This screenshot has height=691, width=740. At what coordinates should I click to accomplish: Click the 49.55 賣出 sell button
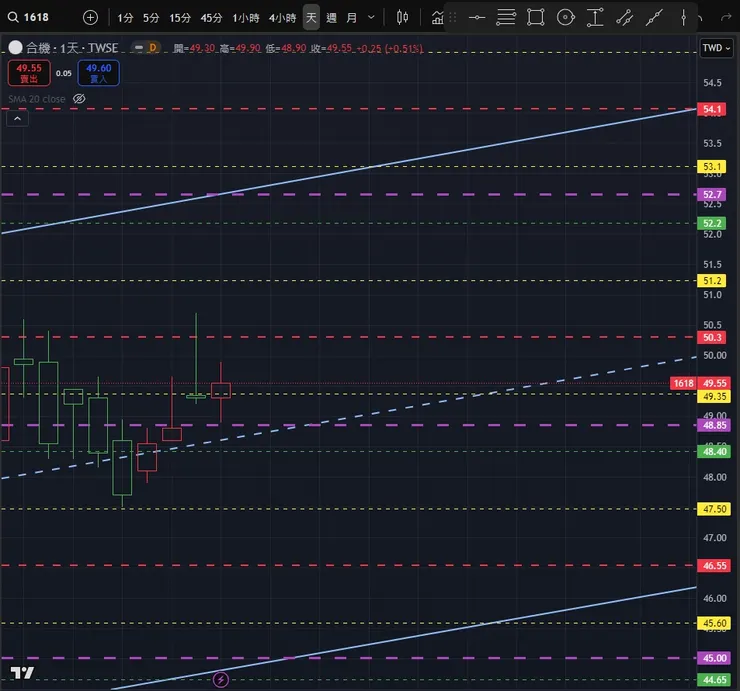pyautogui.click(x=29, y=73)
